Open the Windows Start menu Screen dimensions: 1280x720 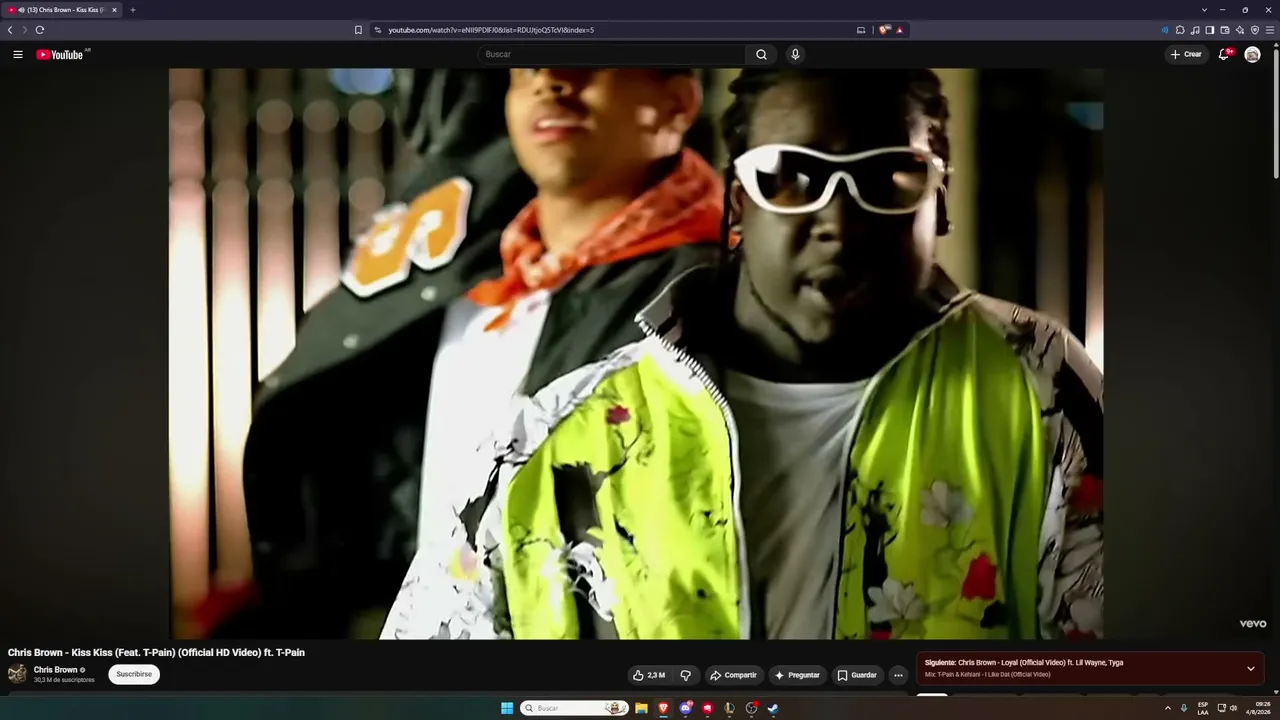[x=507, y=708]
